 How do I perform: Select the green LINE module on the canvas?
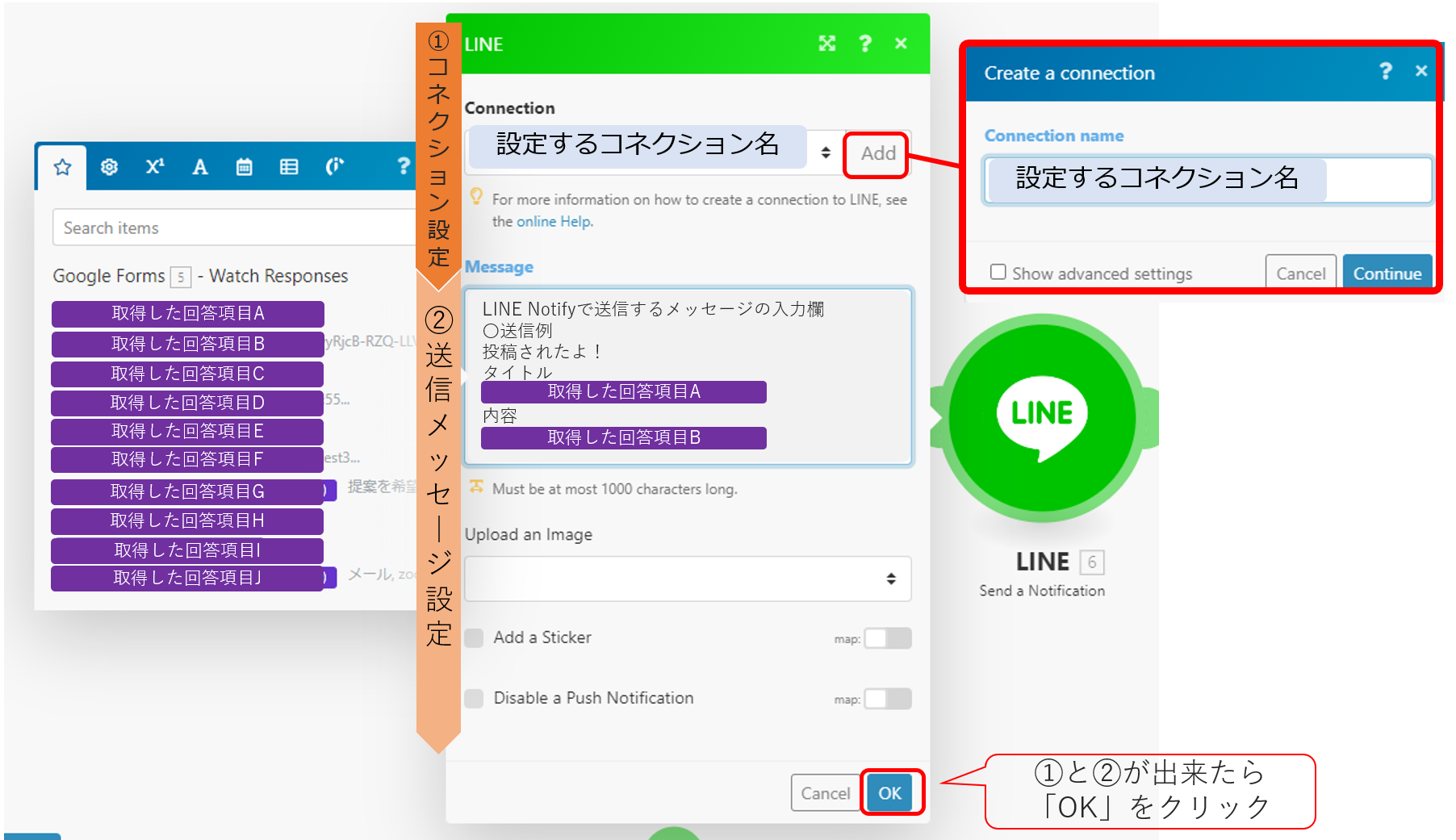(x=1043, y=417)
